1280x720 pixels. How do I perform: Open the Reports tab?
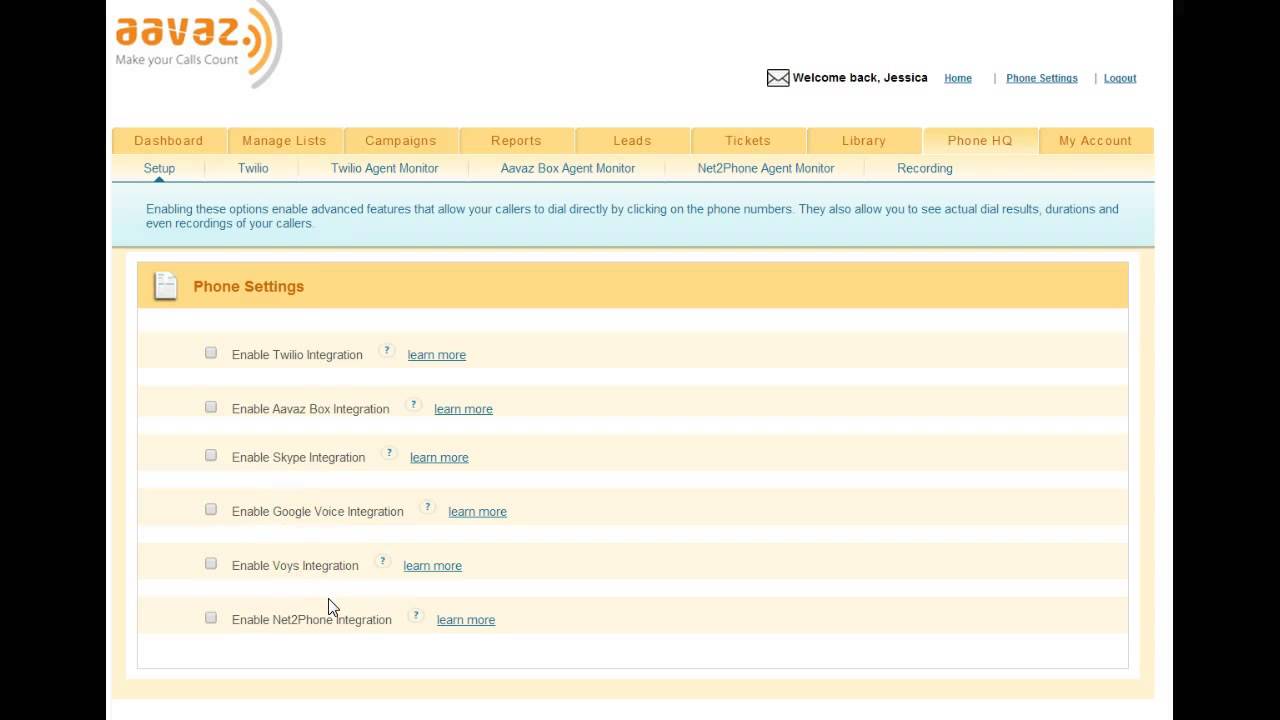point(516,141)
